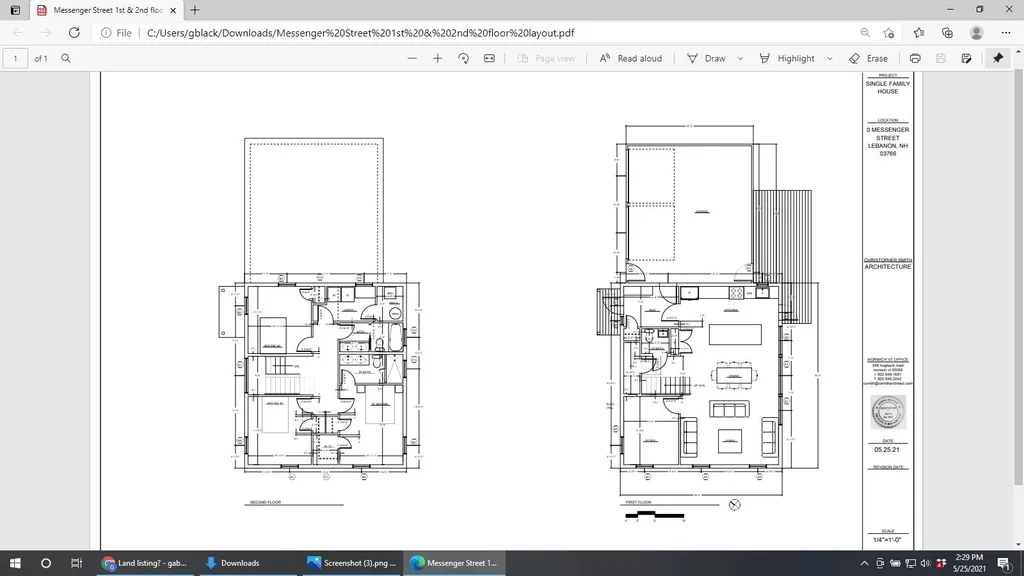This screenshot has height=576, width=1024.
Task: Open the Edge settings and more menu
Action: [1006, 33]
